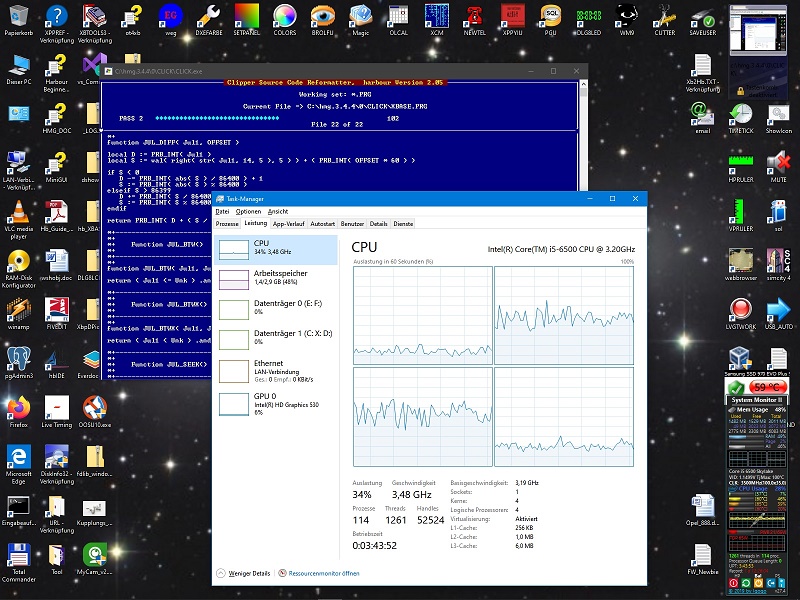
Task: Click red shutdown icon in System Monitor gadget
Action: click(x=734, y=583)
